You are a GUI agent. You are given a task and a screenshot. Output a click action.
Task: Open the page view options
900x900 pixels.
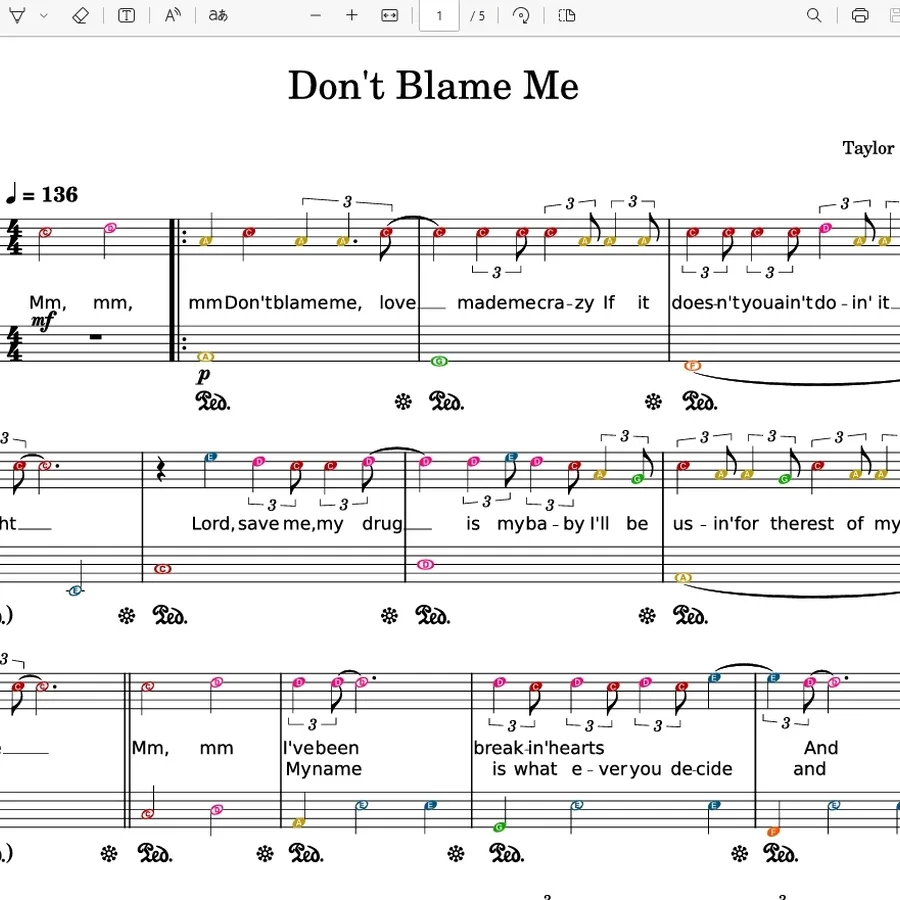click(567, 15)
